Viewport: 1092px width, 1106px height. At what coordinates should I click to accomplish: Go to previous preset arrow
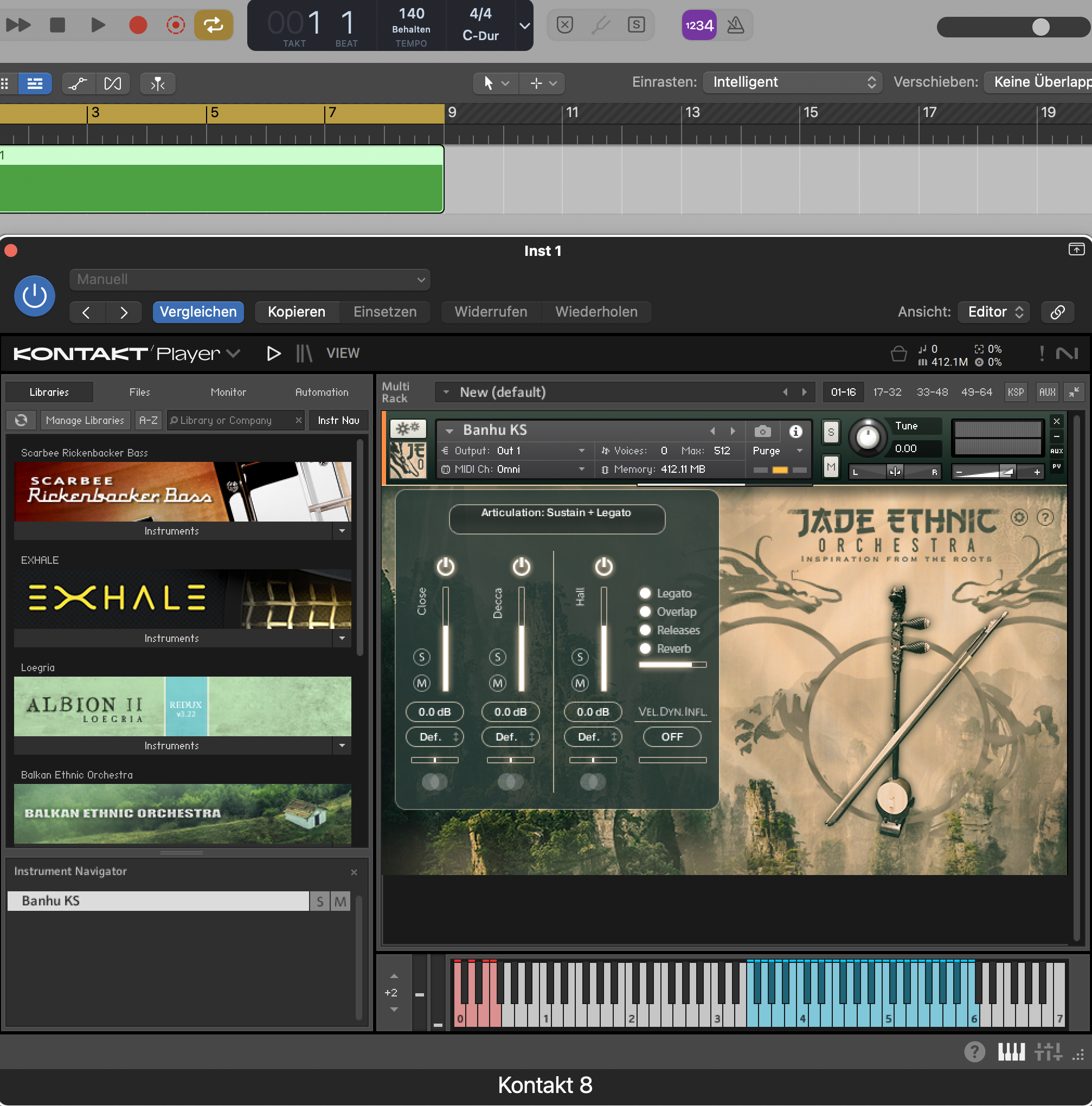(x=86, y=312)
